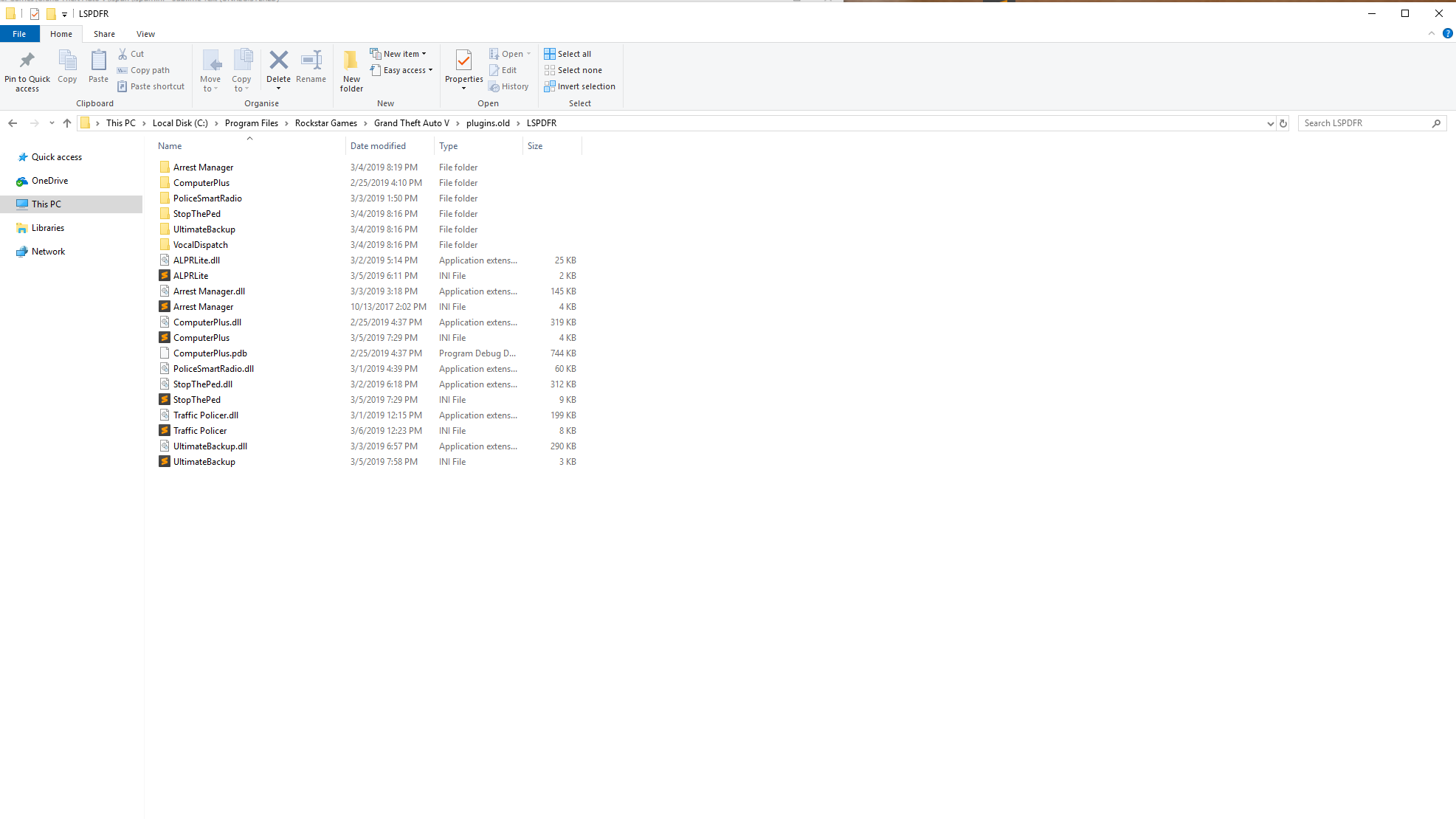The width and height of the screenshot is (1456, 819).
Task: Click plugins.old in the breadcrumb path
Action: coord(488,123)
